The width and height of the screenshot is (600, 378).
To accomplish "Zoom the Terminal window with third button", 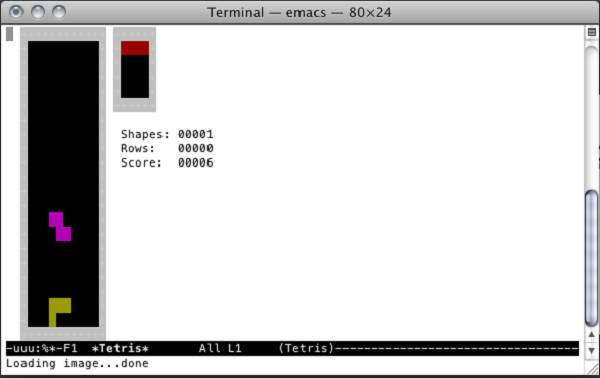I will (59, 12).
